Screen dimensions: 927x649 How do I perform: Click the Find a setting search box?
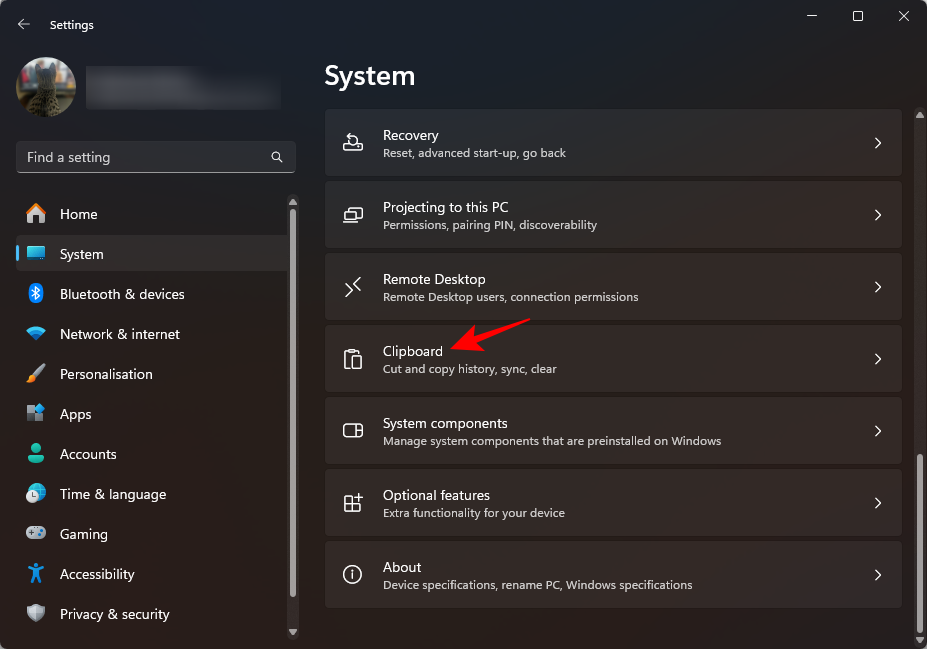(145, 157)
